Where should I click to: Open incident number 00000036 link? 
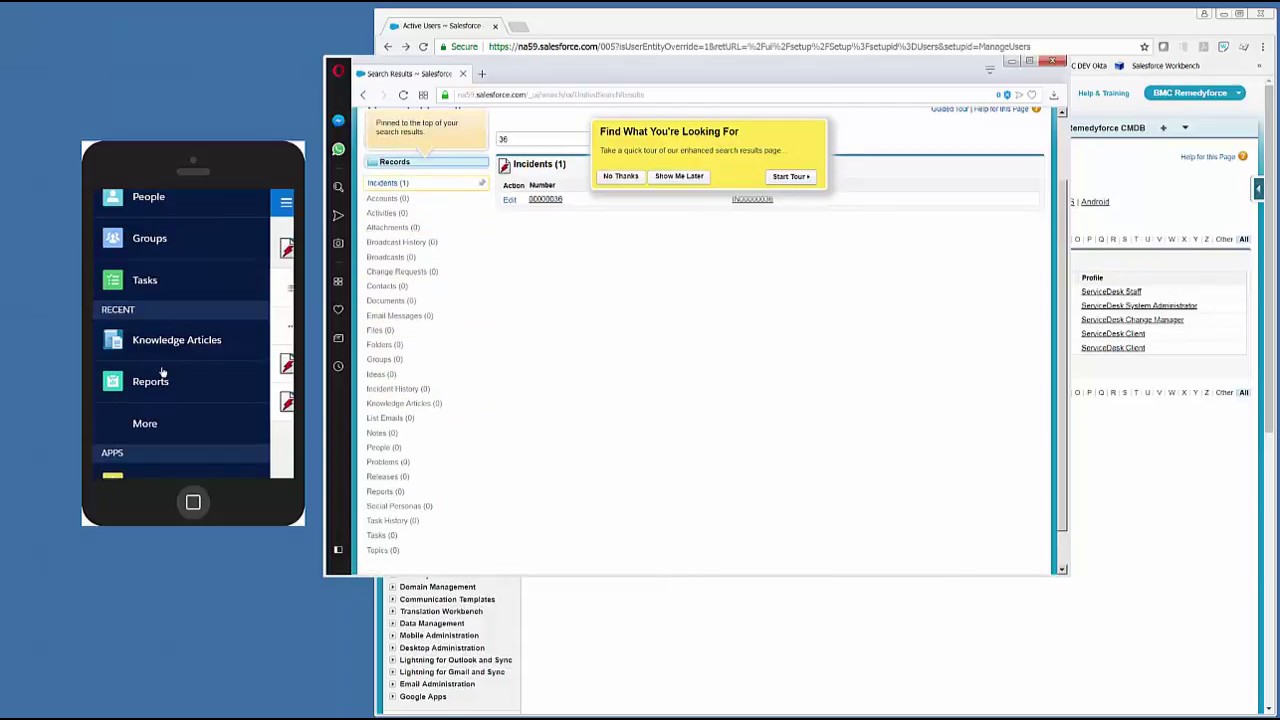pyautogui.click(x=545, y=199)
